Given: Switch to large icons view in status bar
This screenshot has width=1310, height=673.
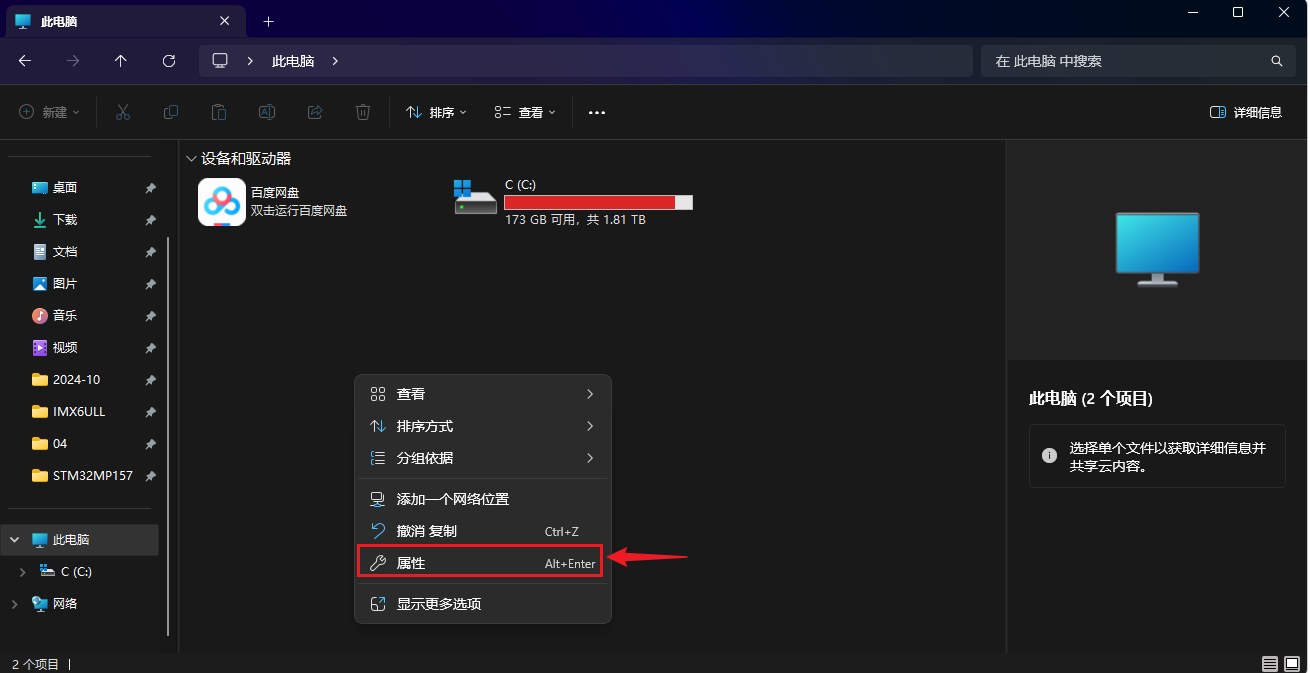Looking at the screenshot, I should point(1293,664).
